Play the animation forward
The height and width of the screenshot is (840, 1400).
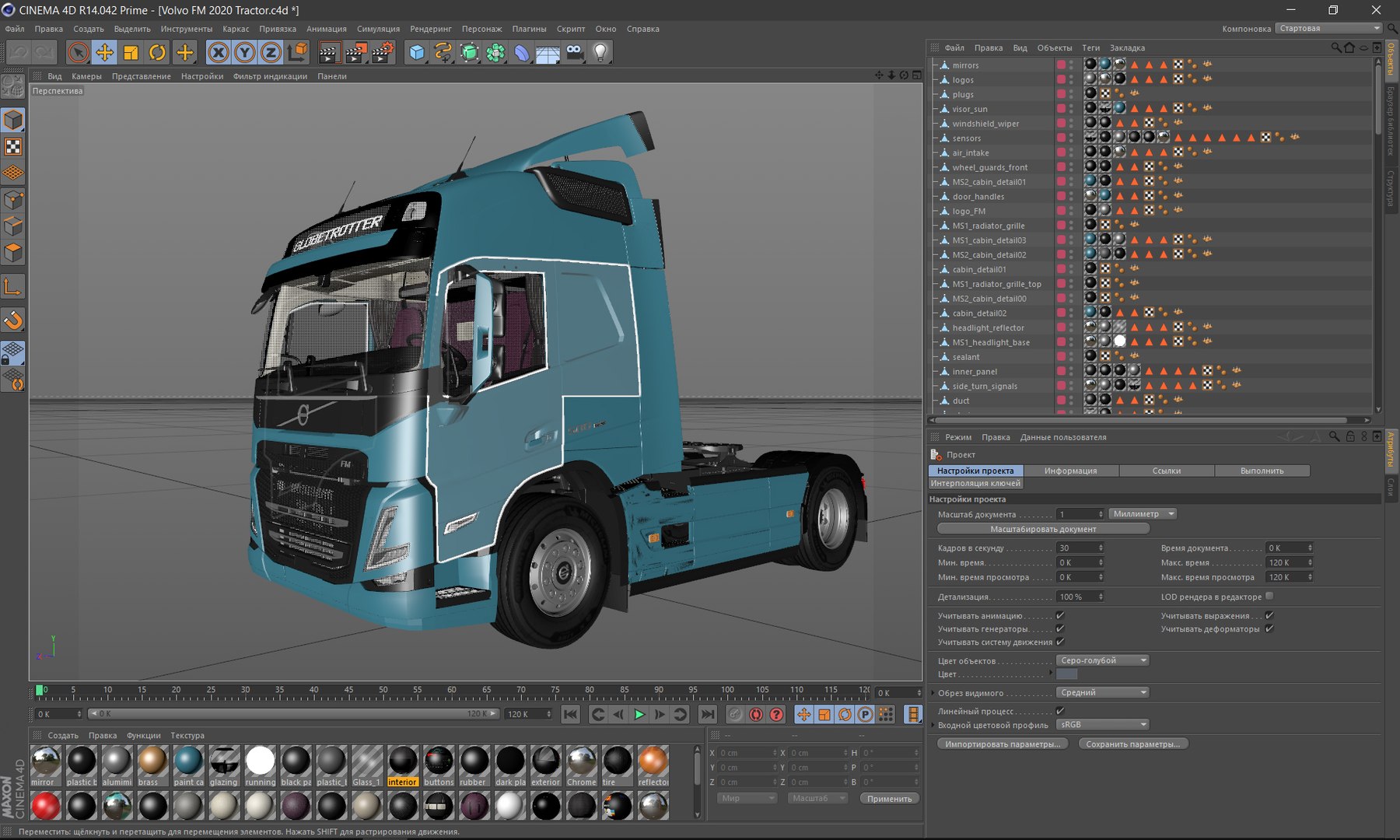pos(639,714)
